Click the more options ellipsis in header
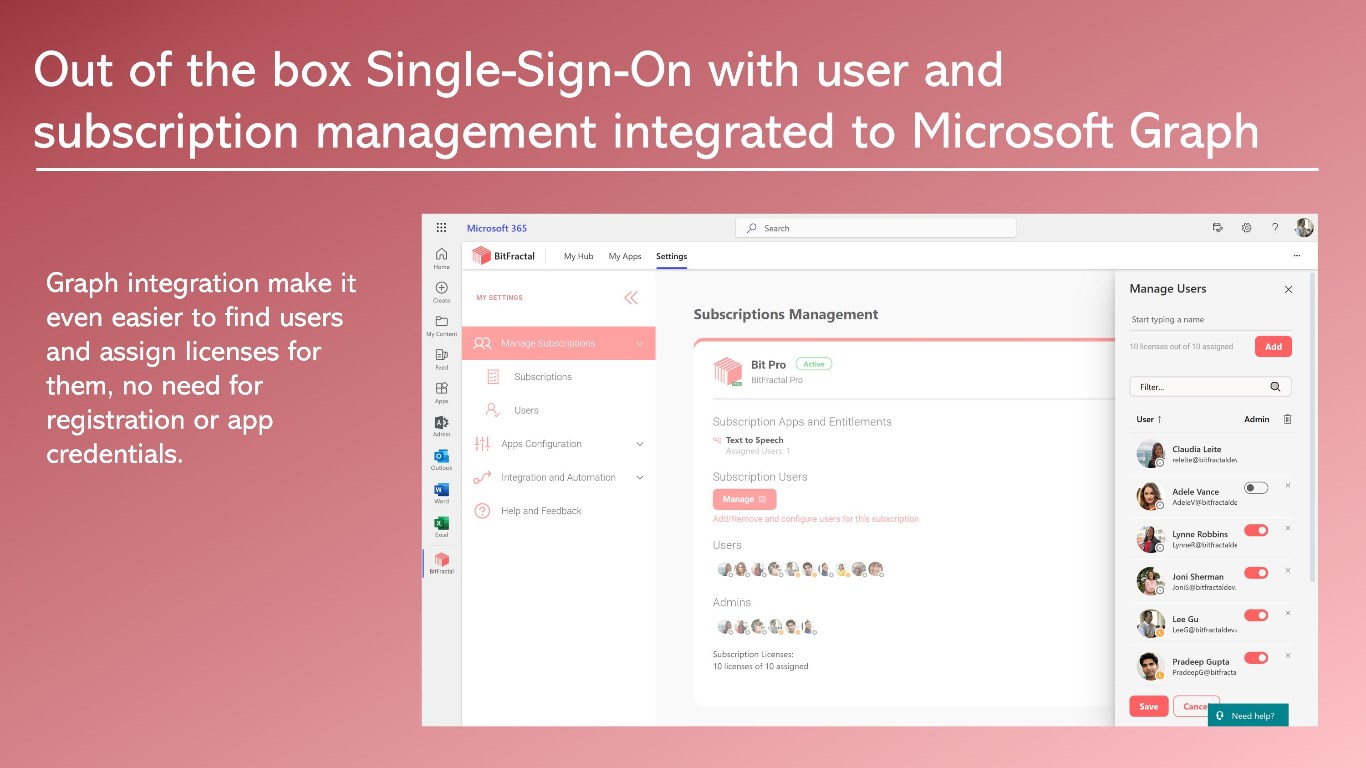 tap(1297, 256)
